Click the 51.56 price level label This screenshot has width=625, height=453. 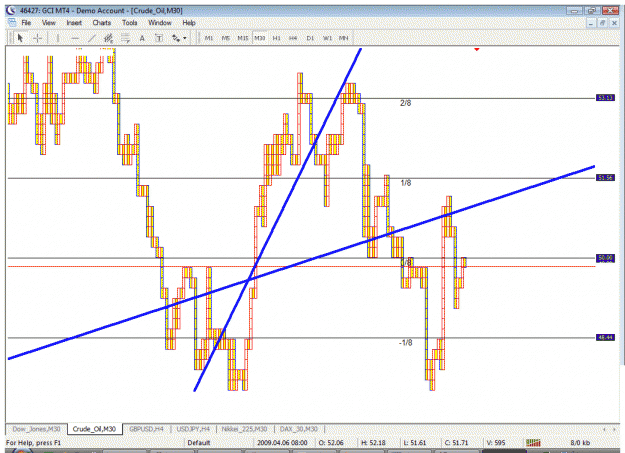(605, 177)
